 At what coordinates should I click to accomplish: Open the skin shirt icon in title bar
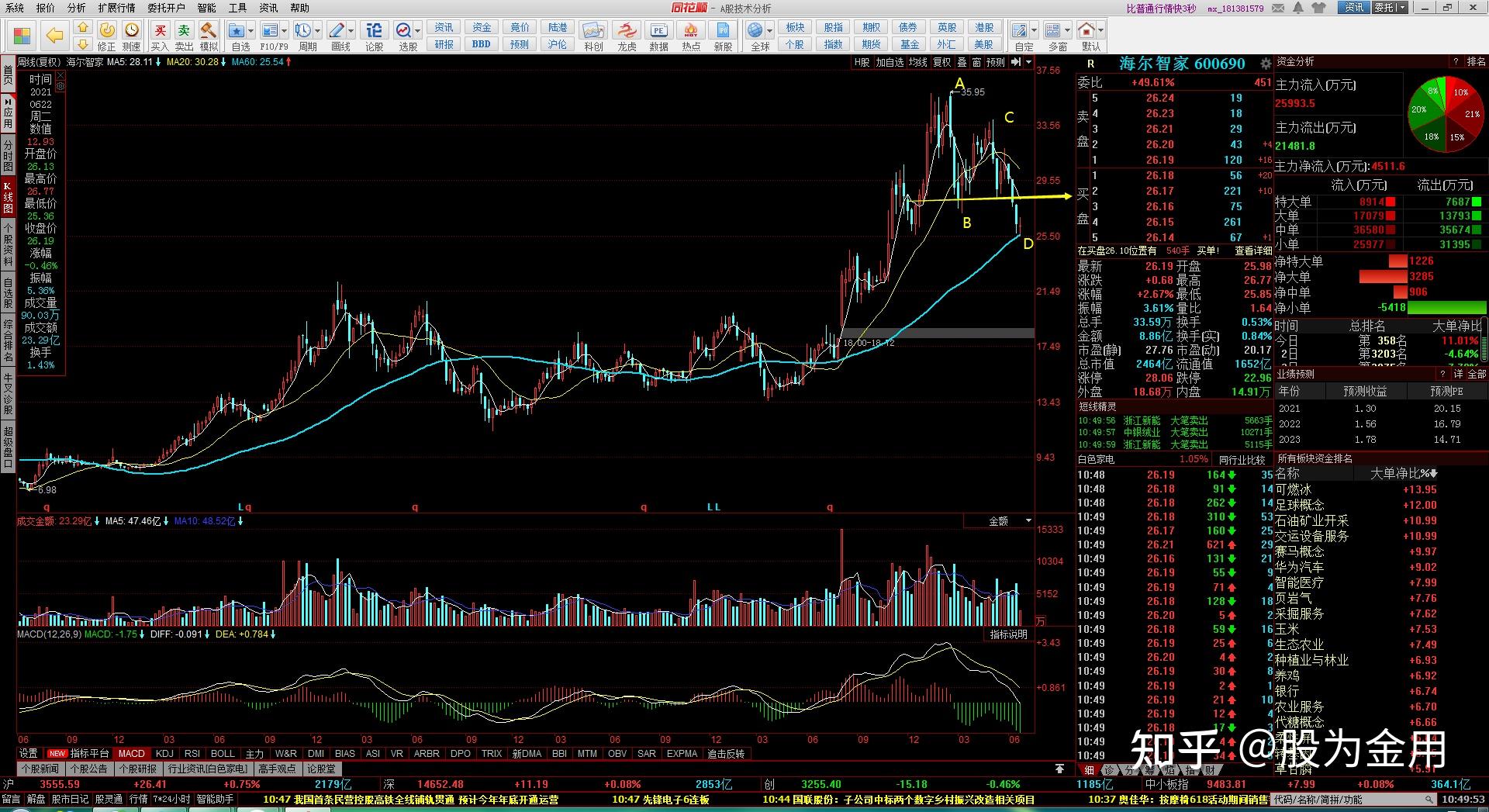pos(1319,8)
